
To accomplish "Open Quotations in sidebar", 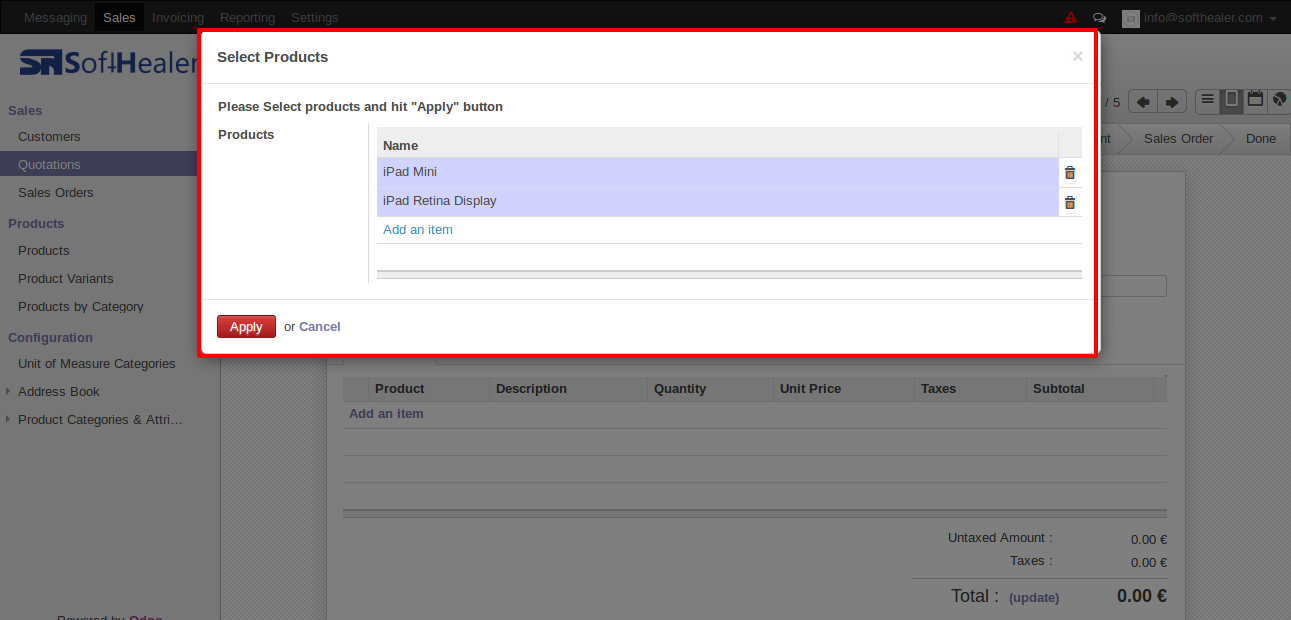I will [x=49, y=165].
